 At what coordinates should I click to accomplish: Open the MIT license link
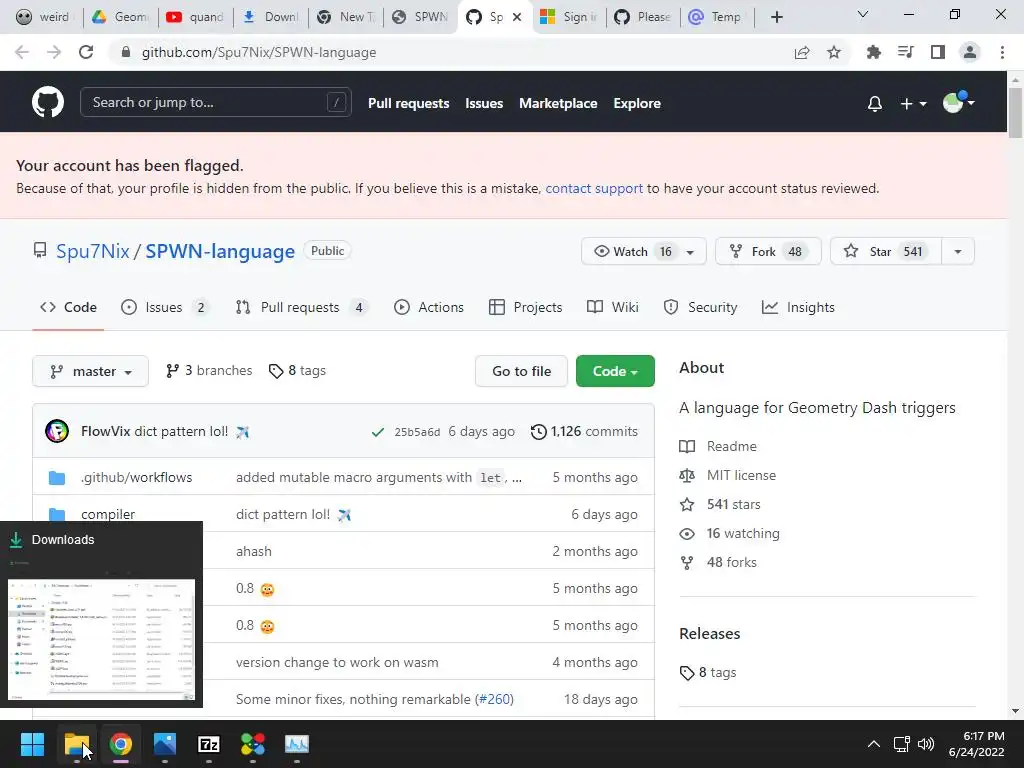pyautogui.click(x=728, y=475)
